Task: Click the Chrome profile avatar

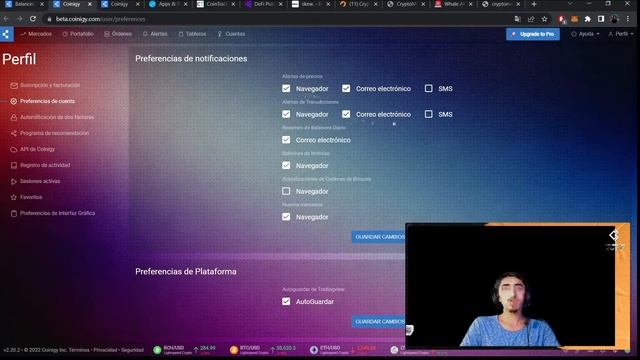Action: (x=614, y=19)
